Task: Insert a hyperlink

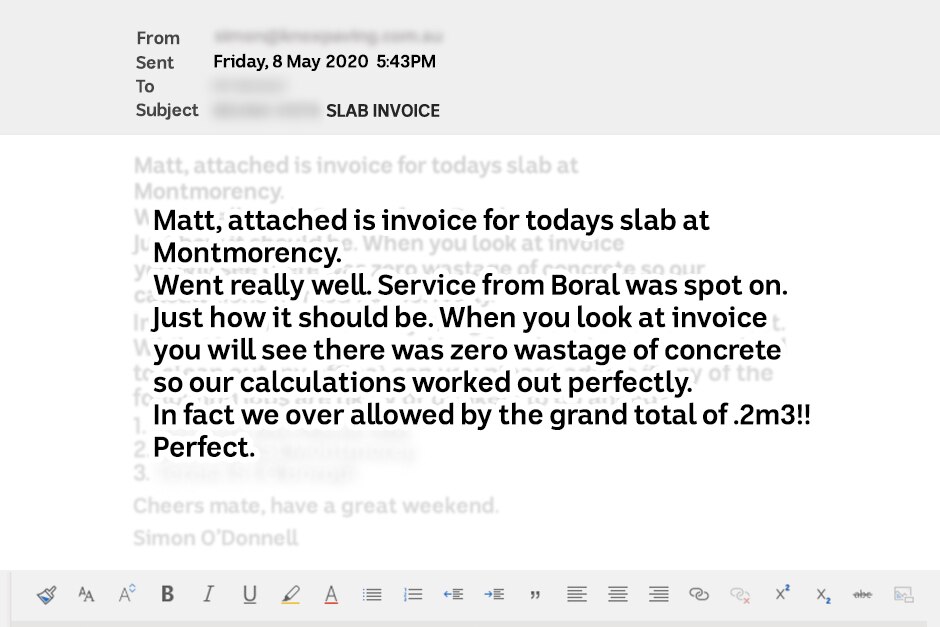Action: click(700, 593)
